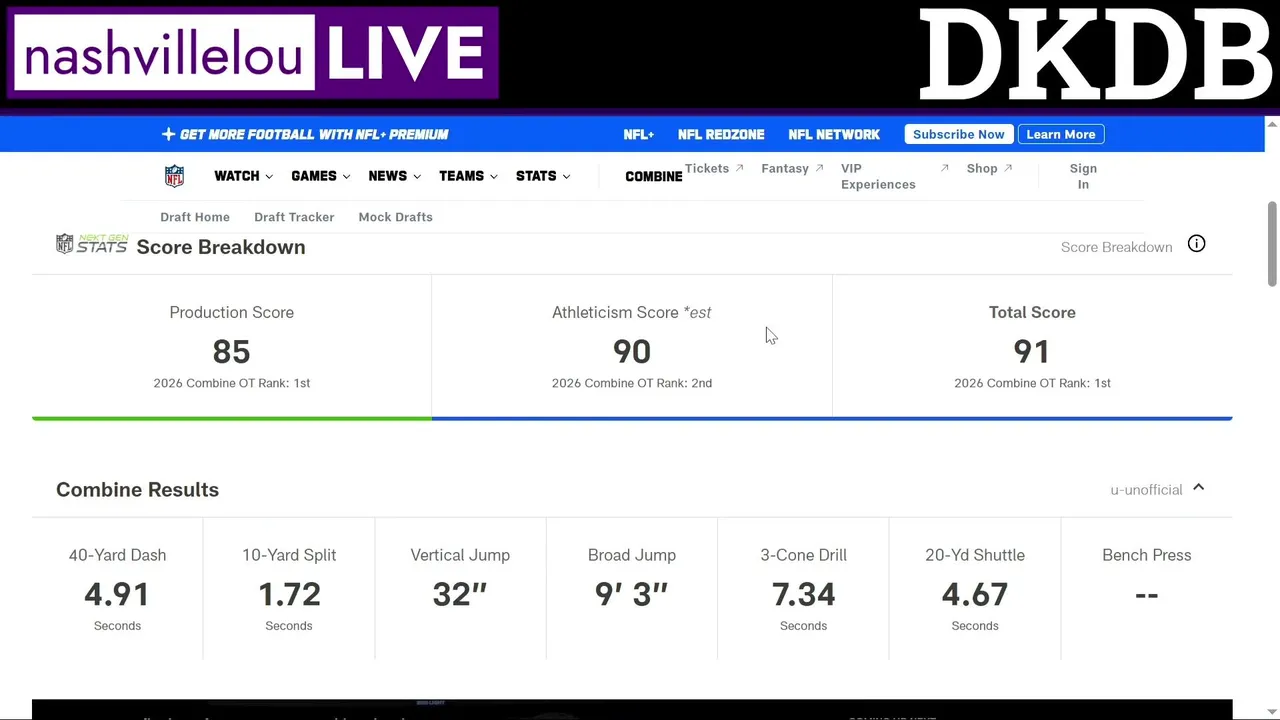Viewport: 1280px width, 720px height.
Task: Click the Broad Jump value 9' 3"
Action: 631,594
